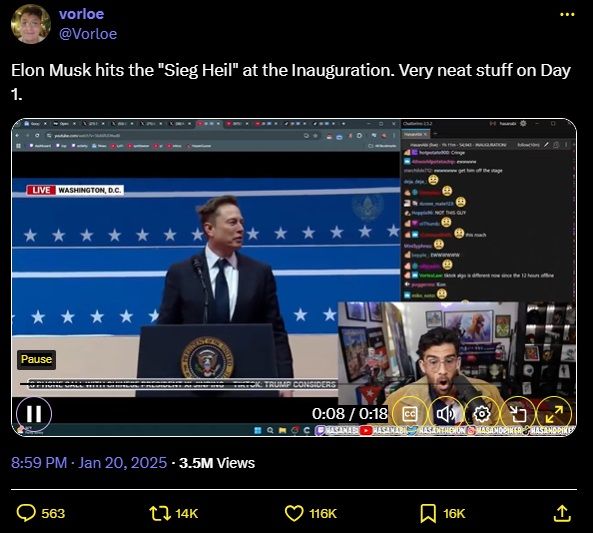Mute the video using the speaker icon
The image size is (593, 533).
(x=446, y=414)
